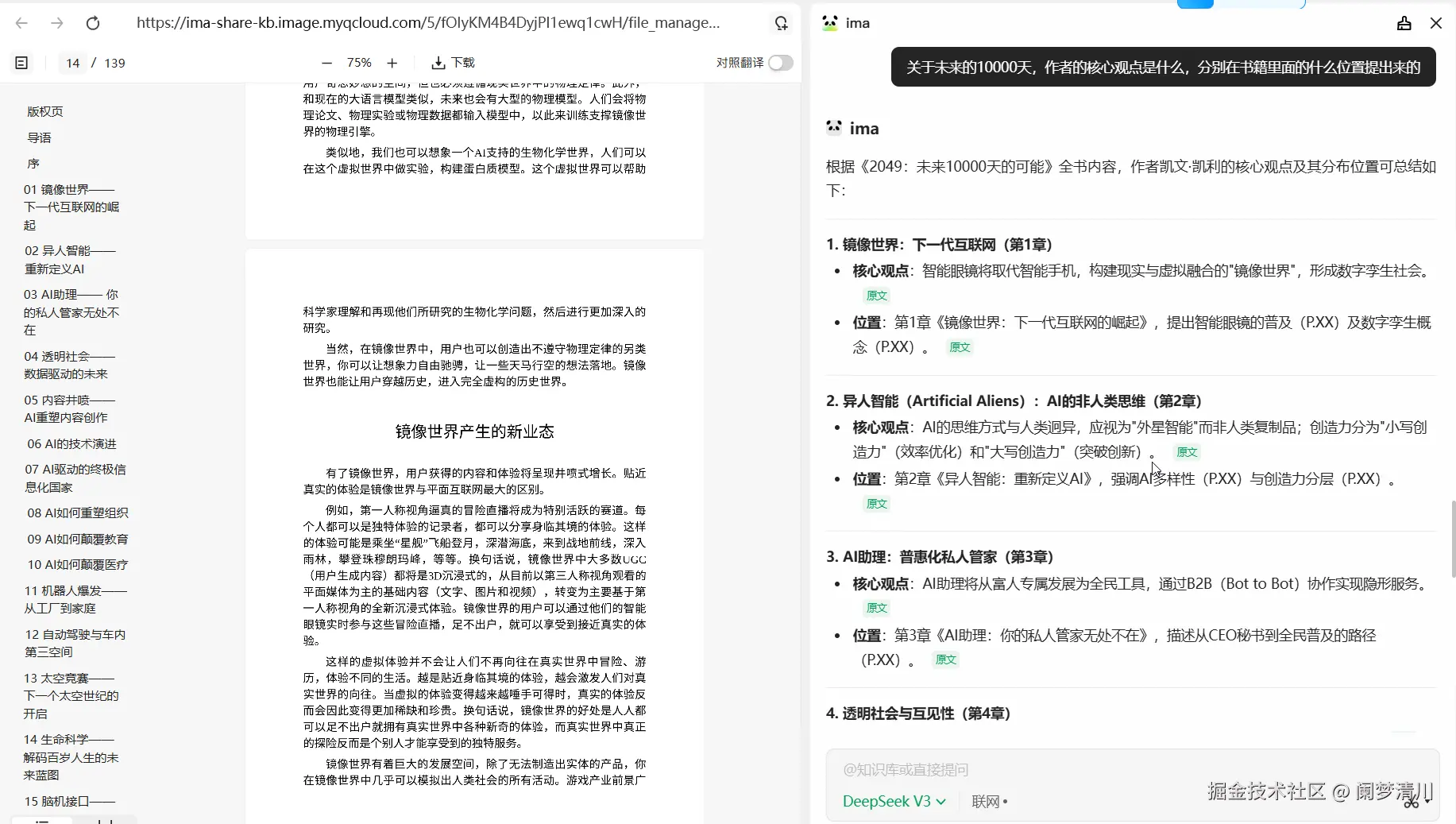The height and width of the screenshot is (824, 1456).
Task: Open chapter 11 机器人爆发 in contents
Action: pos(75,599)
